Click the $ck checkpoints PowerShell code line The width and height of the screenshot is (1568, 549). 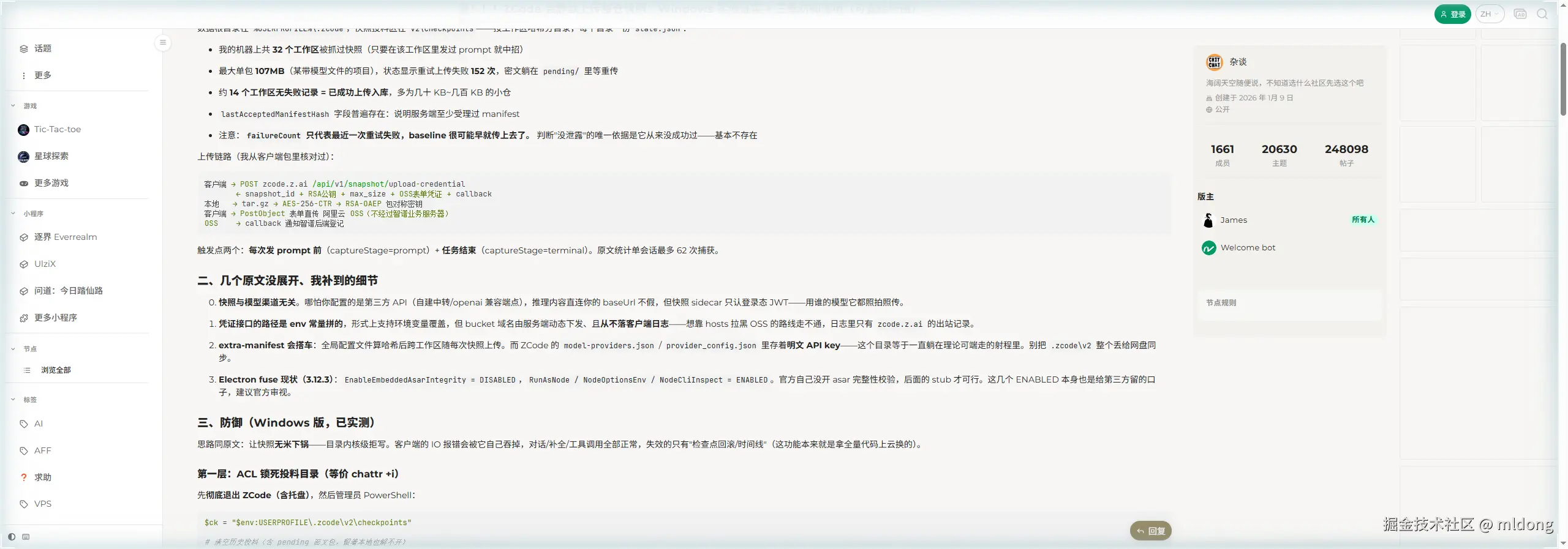[x=308, y=523]
